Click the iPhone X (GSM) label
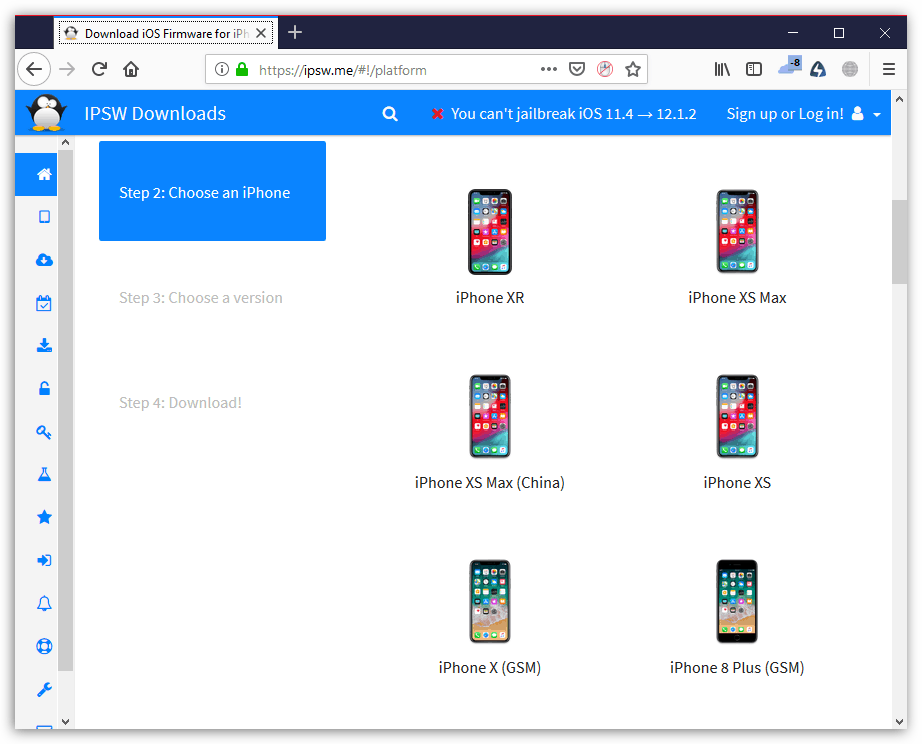This screenshot has width=922, height=744. click(490, 668)
